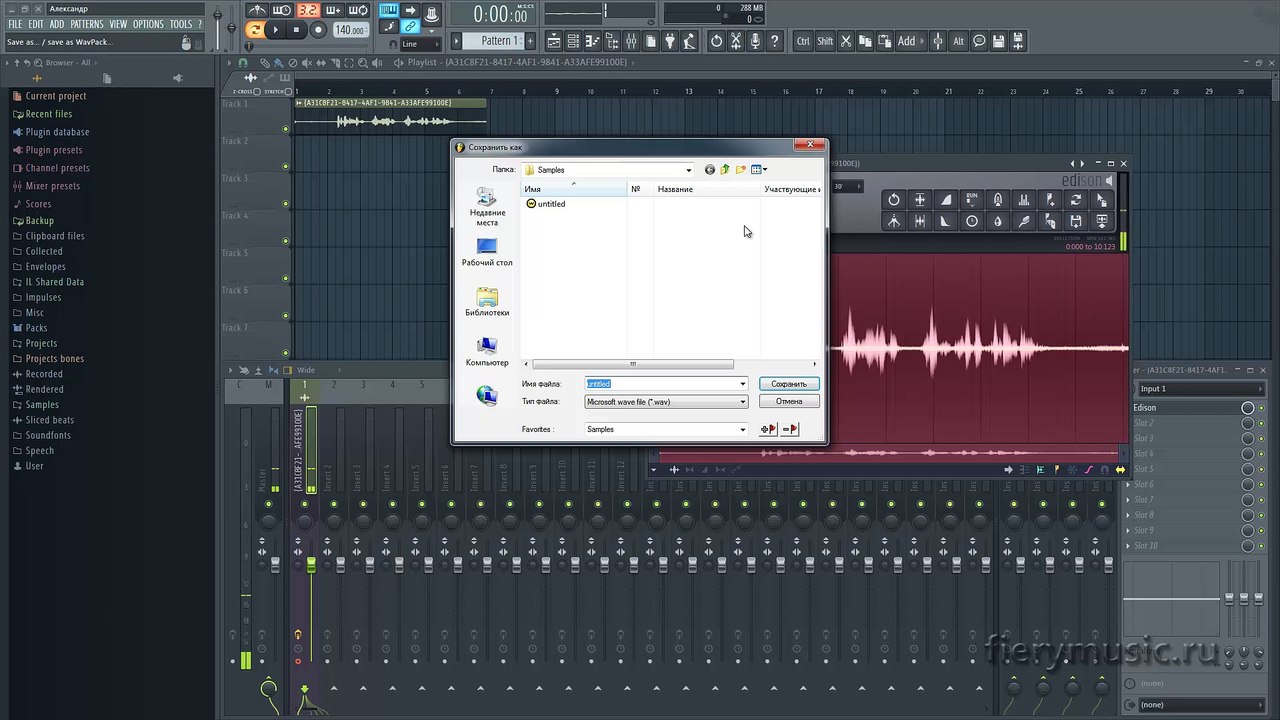Image resolution: width=1280 pixels, height=720 pixels.
Task: Click plus button next to Pattern 1
Action: click(x=530, y=41)
